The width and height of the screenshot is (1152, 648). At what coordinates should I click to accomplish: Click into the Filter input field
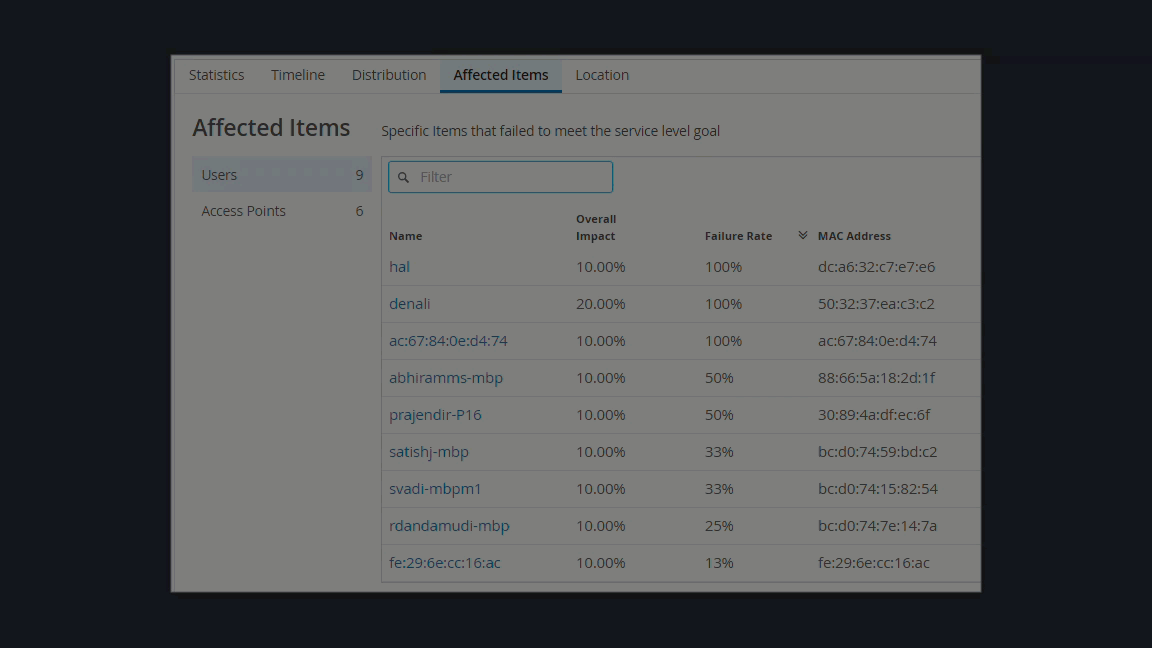coord(510,177)
